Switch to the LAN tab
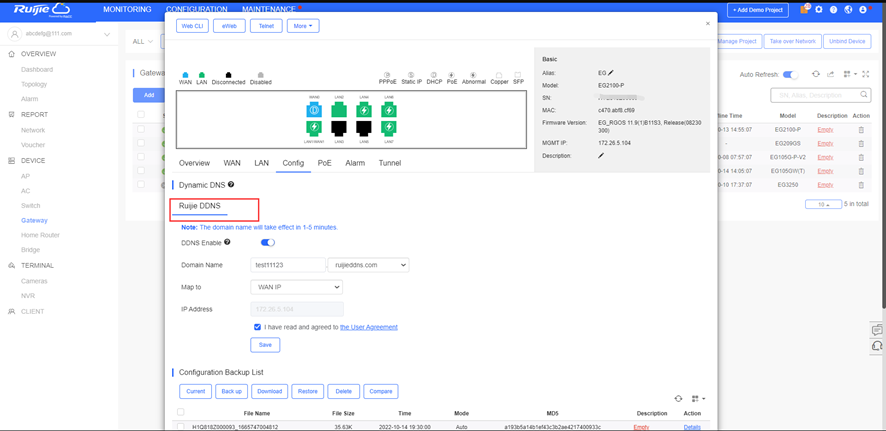The width and height of the screenshot is (886, 431). [262, 163]
